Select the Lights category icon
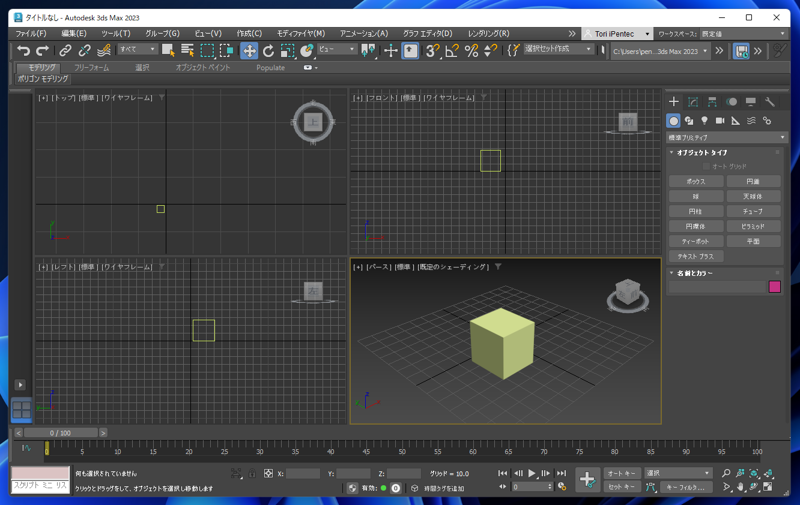 click(x=704, y=121)
